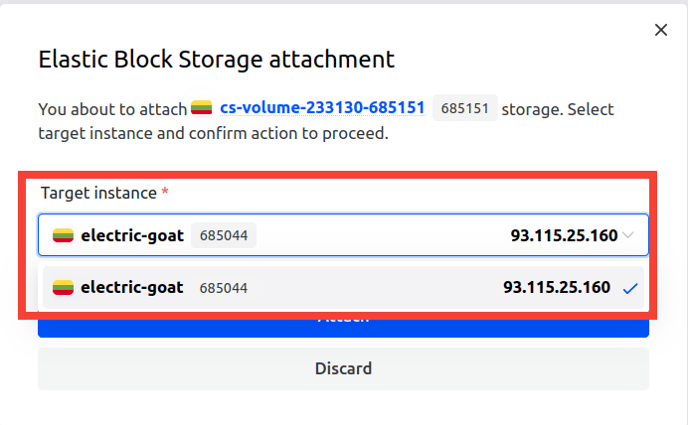Viewport: 688px width, 425px height.
Task: Click the 685044 badge in the selected field
Action: [223, 236]
